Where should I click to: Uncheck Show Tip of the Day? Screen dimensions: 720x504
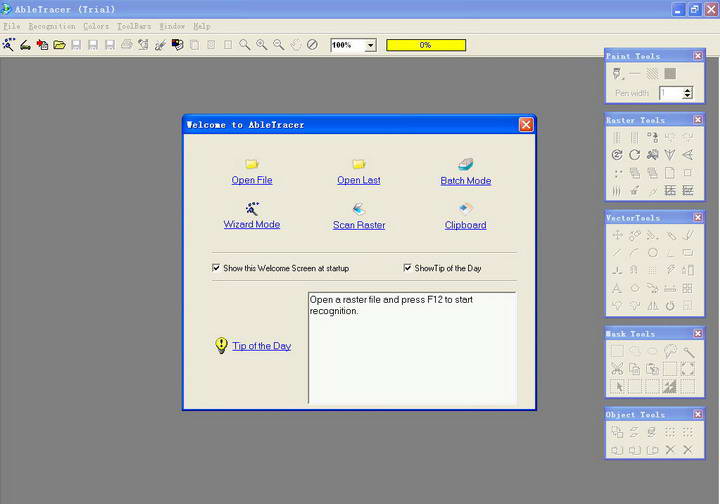(x=407, y=268)
